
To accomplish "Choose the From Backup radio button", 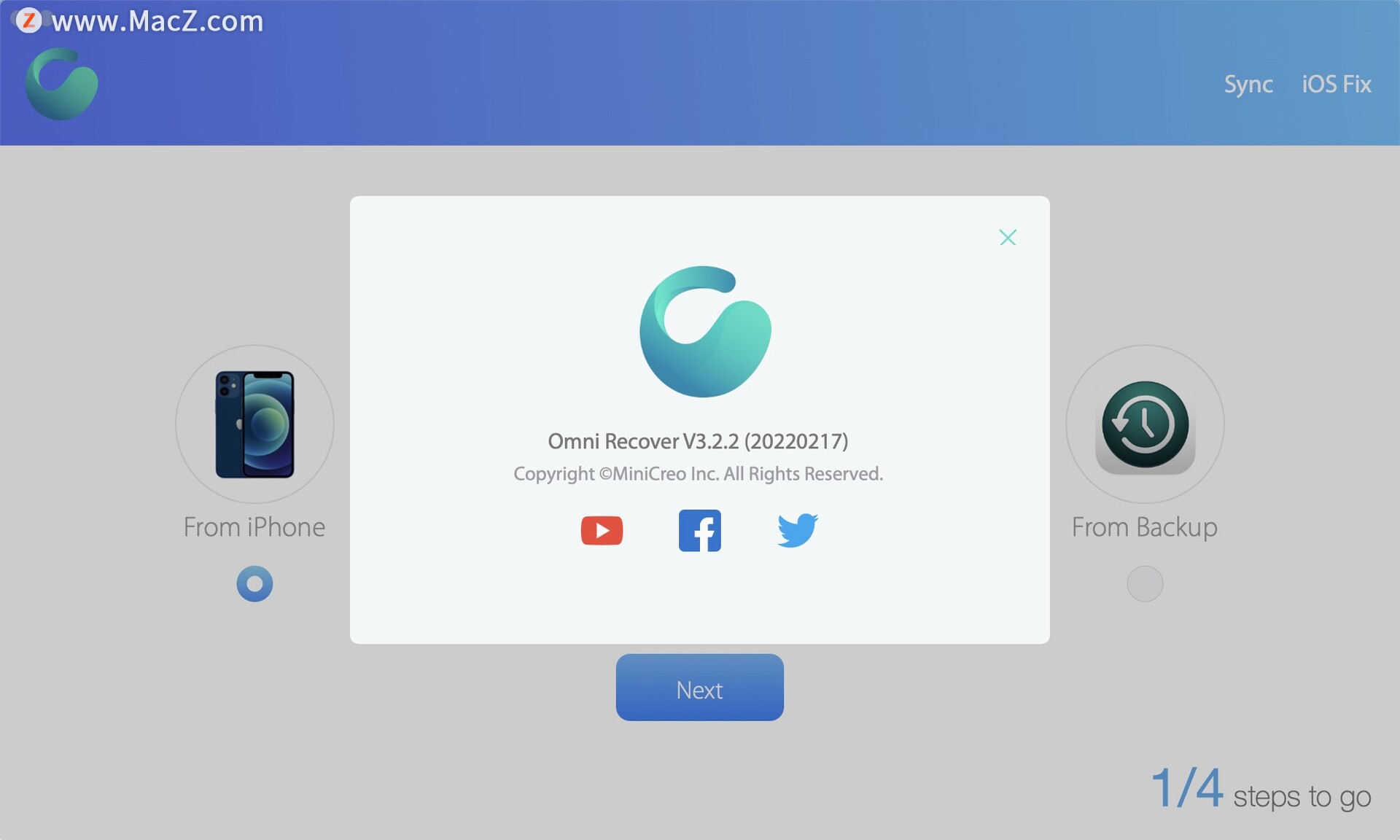I will click(x=1145, y=584).
